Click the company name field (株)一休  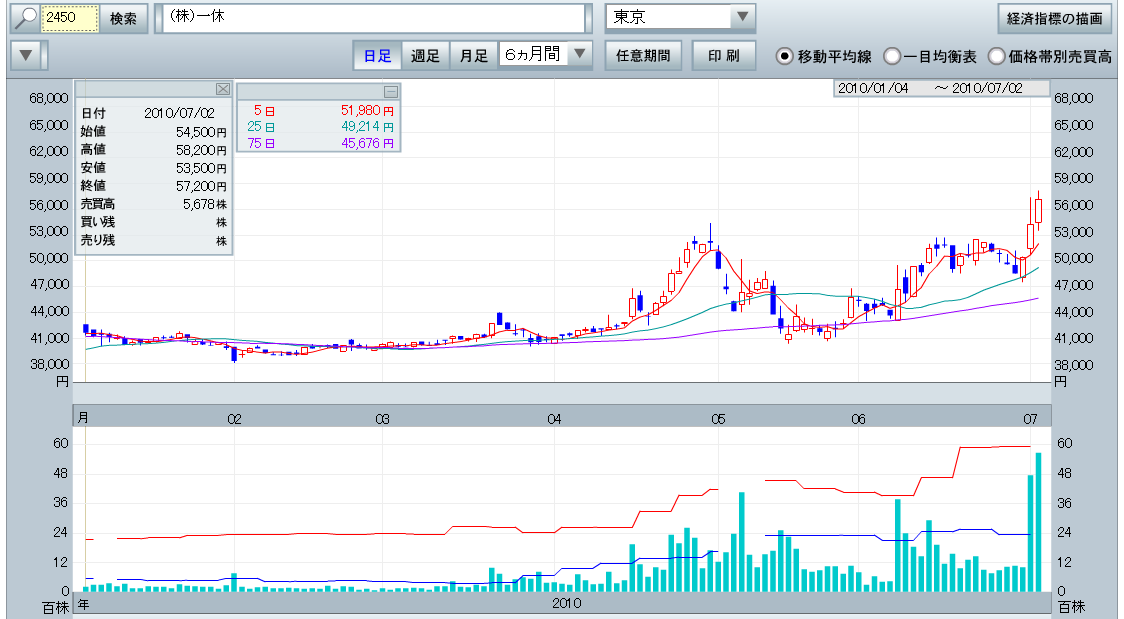pyautogui.click(x=372, y=18)
